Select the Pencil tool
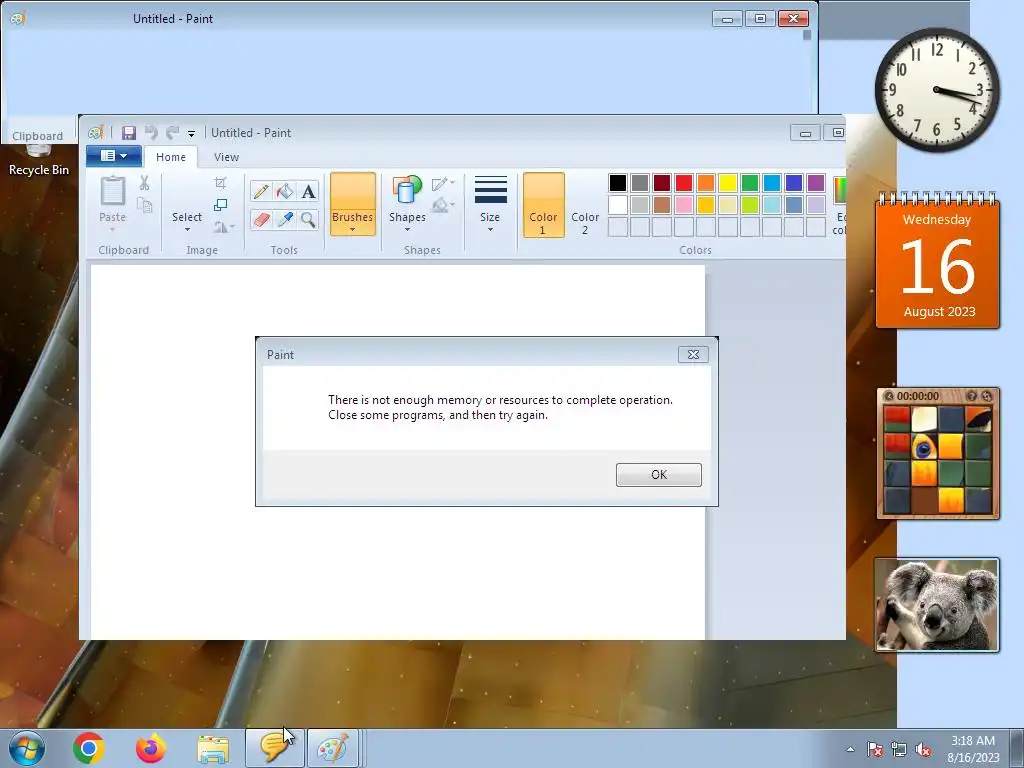 [x=261, y=191]
